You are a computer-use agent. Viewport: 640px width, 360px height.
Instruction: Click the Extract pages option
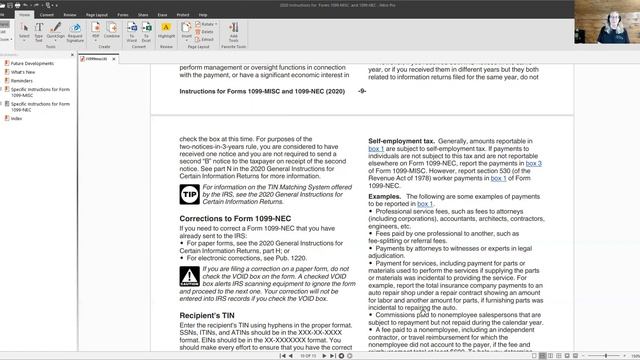point(204,40)
